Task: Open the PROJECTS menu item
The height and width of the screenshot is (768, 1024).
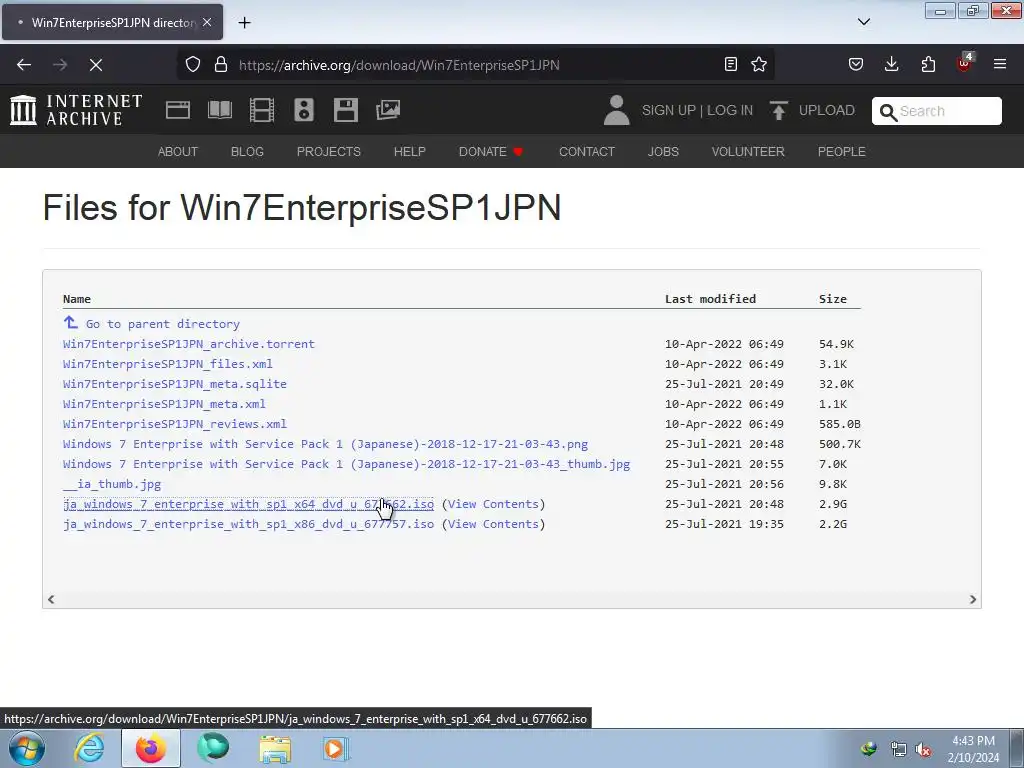Action: pos(328,152)
